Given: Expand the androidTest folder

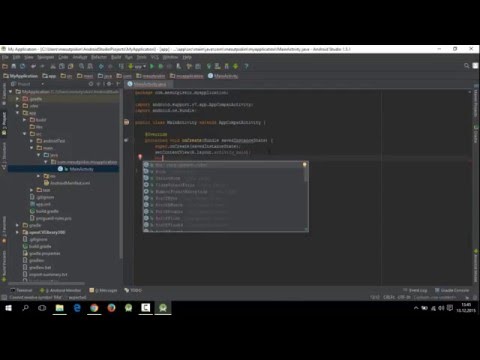Looking at the screenshot, I should coord(31,141).
